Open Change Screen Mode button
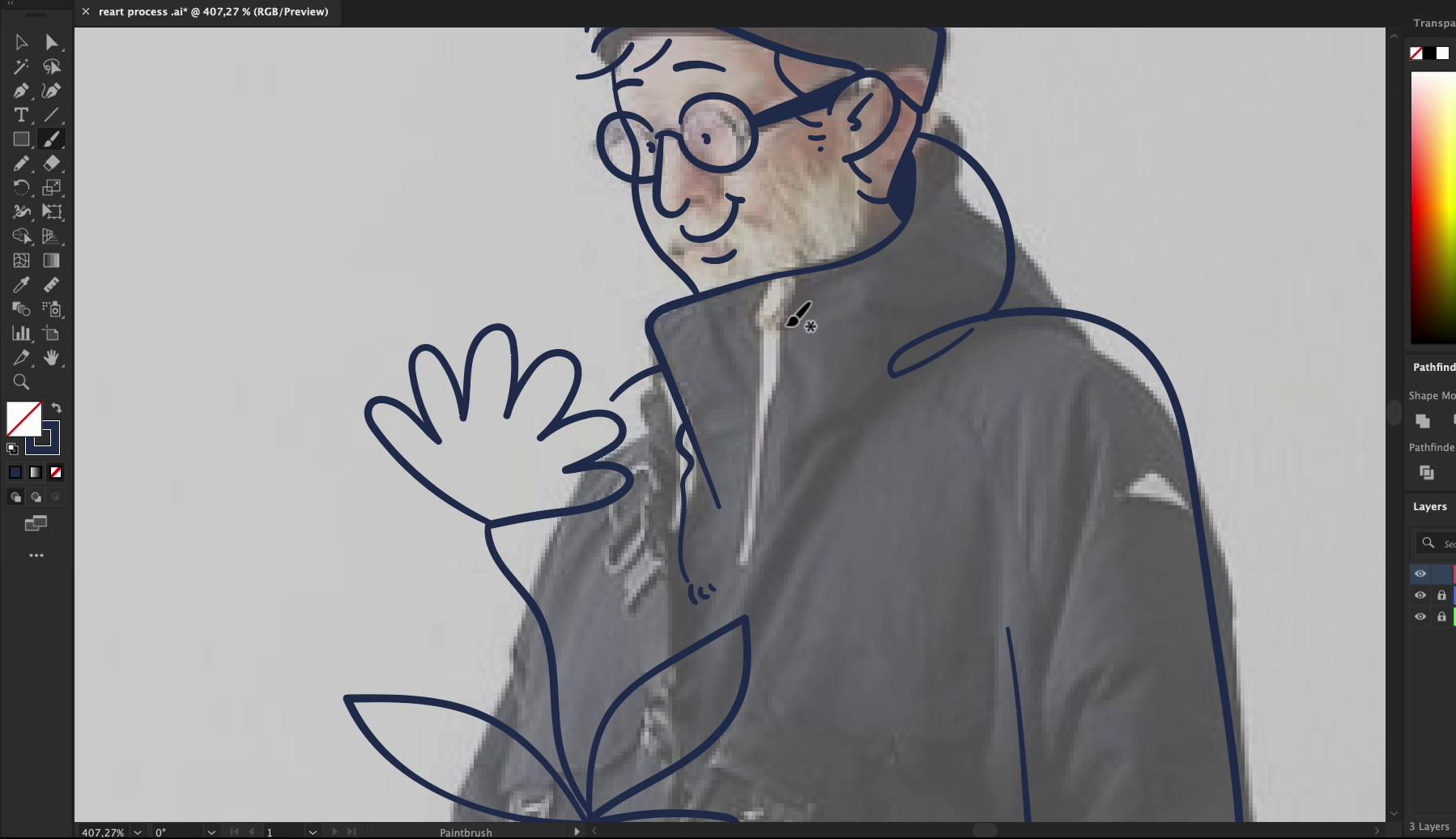Viewport: 1456px width, 839px height. click(x=36, y=524)
